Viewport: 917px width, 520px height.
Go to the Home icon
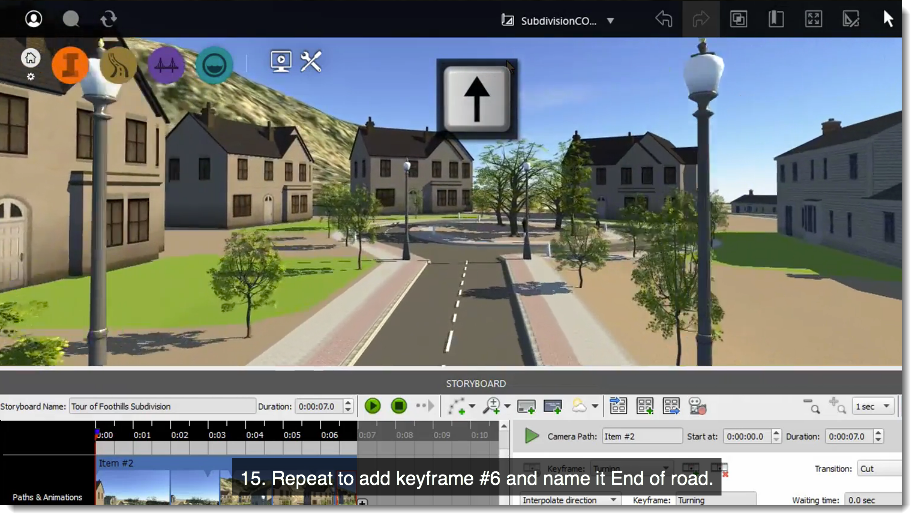tap(30, 57)
